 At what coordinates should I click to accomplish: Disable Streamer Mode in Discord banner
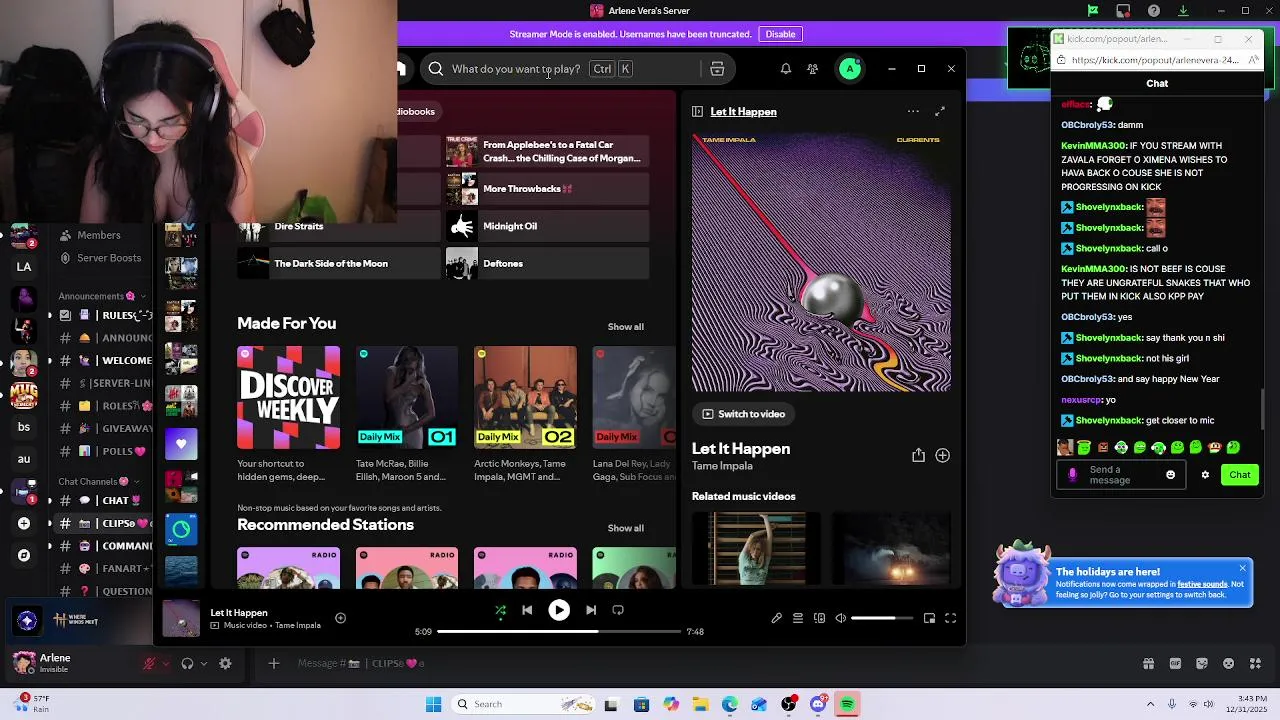pos(780,34)
